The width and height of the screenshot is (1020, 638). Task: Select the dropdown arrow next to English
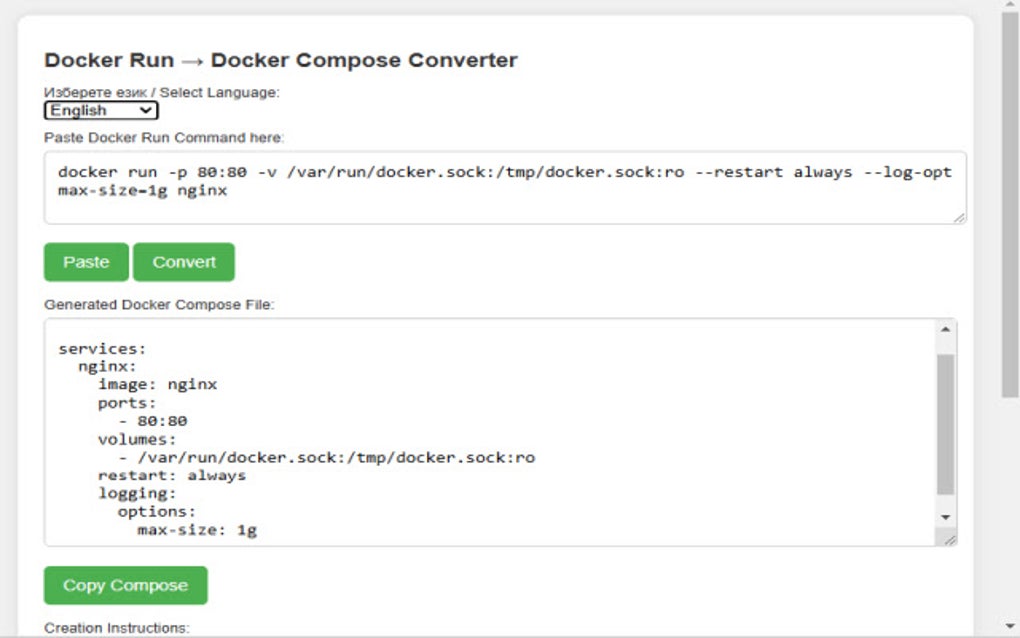[x=147, y=110]
